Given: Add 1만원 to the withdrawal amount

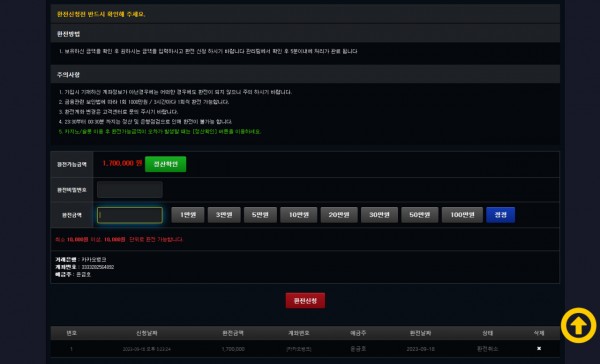Looking at the screenshot, I should point(188,215).
